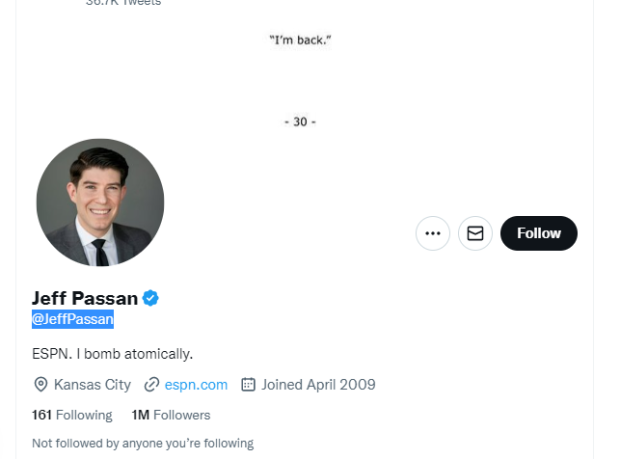Screen dimensions: 620x459
Task: Click the Kansas City location text
Action: click(x=92, y=384)
